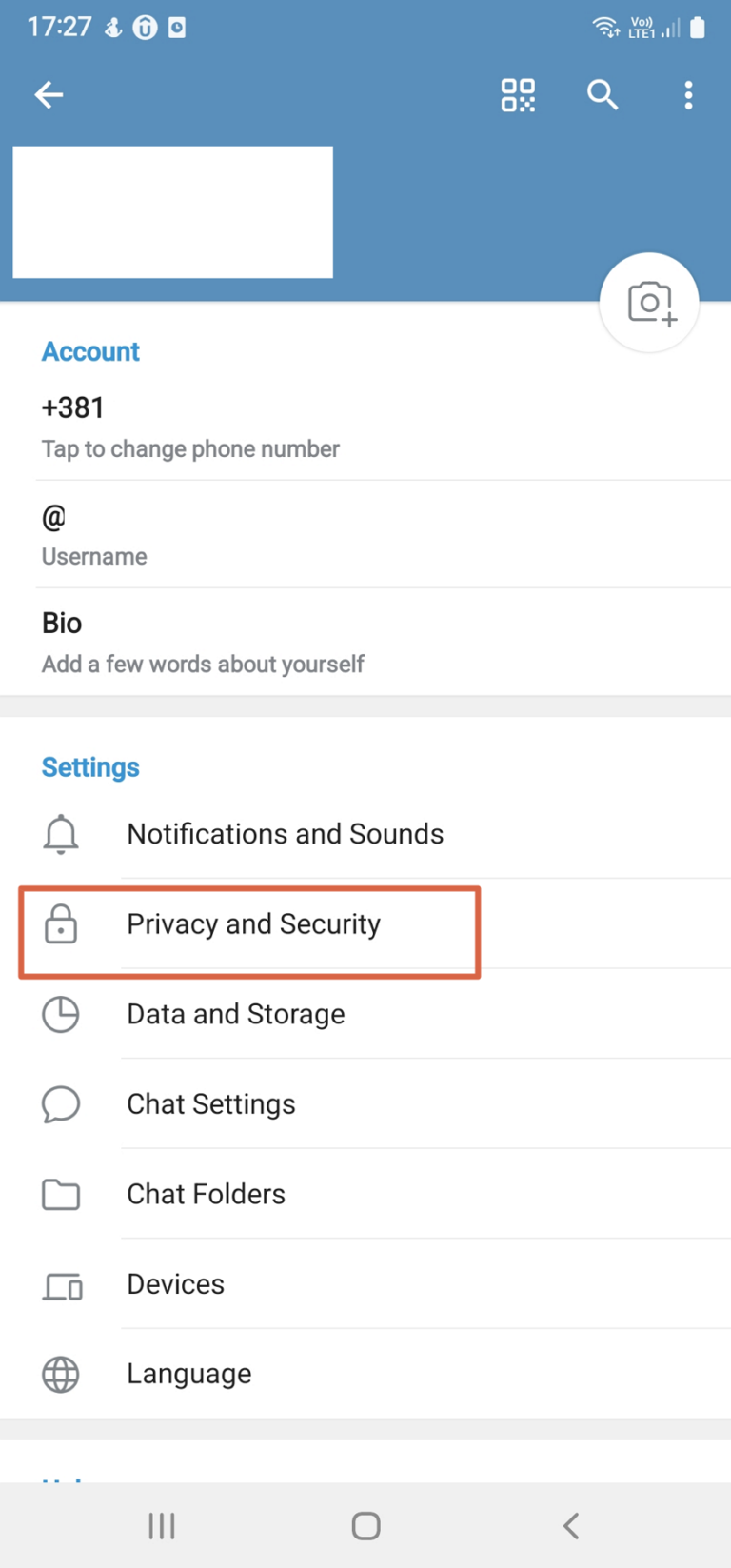731x1568 pixels.
Task: Open the QR code icon
Action: (518, 95)
